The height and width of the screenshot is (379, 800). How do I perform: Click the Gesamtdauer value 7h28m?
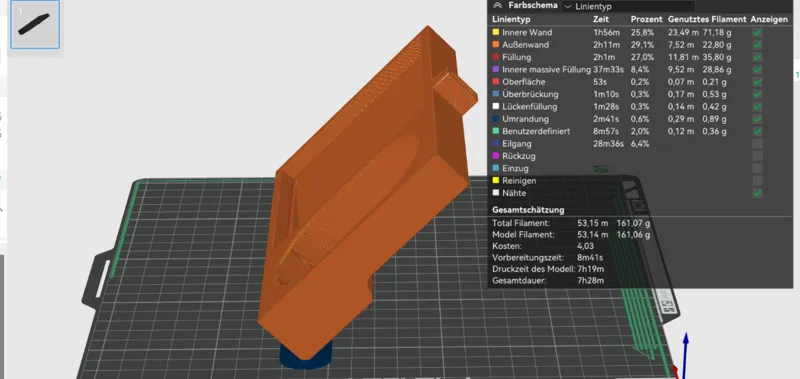click(590, 281)
